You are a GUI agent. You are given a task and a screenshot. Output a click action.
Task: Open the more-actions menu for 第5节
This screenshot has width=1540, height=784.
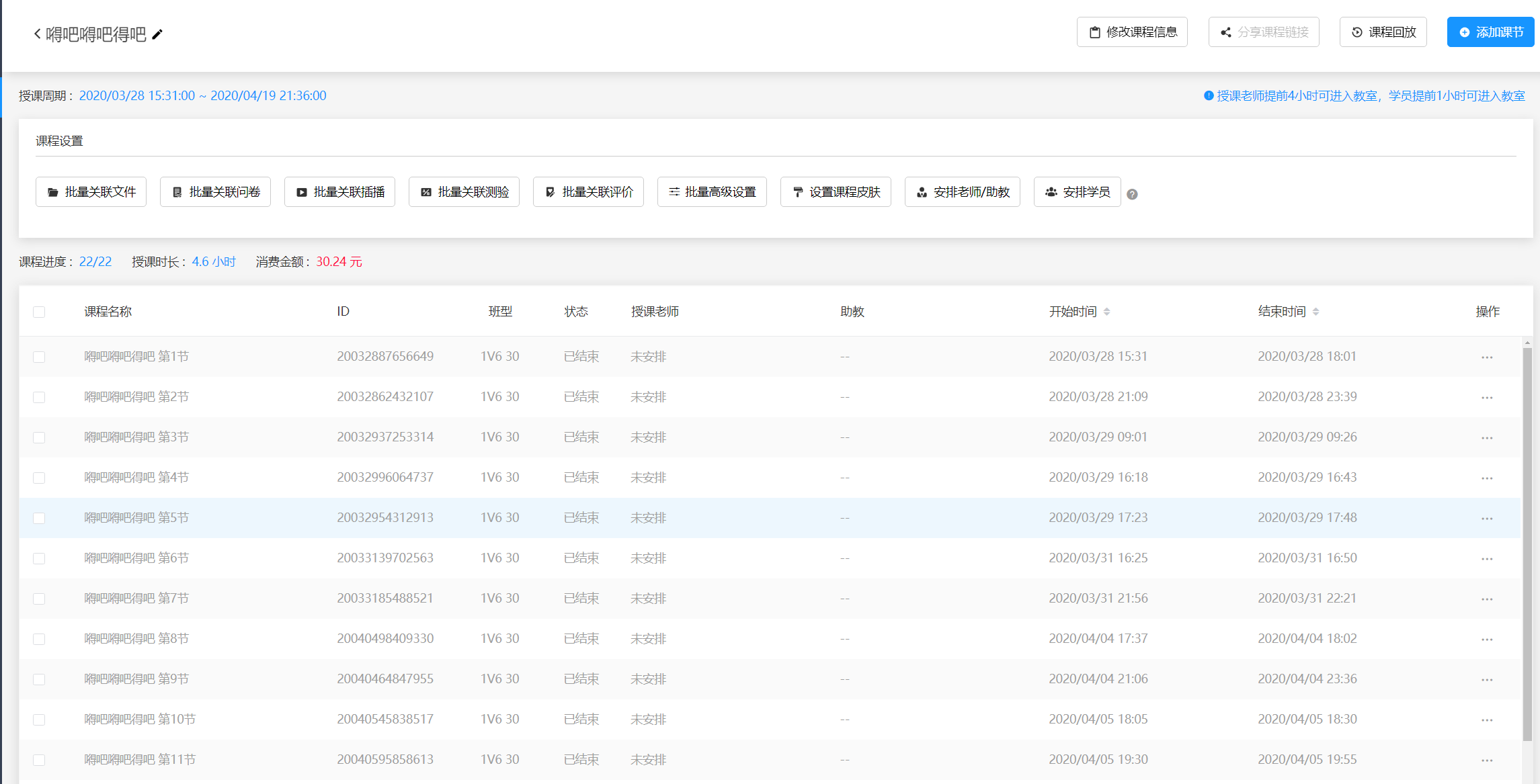click(1487, 519)
